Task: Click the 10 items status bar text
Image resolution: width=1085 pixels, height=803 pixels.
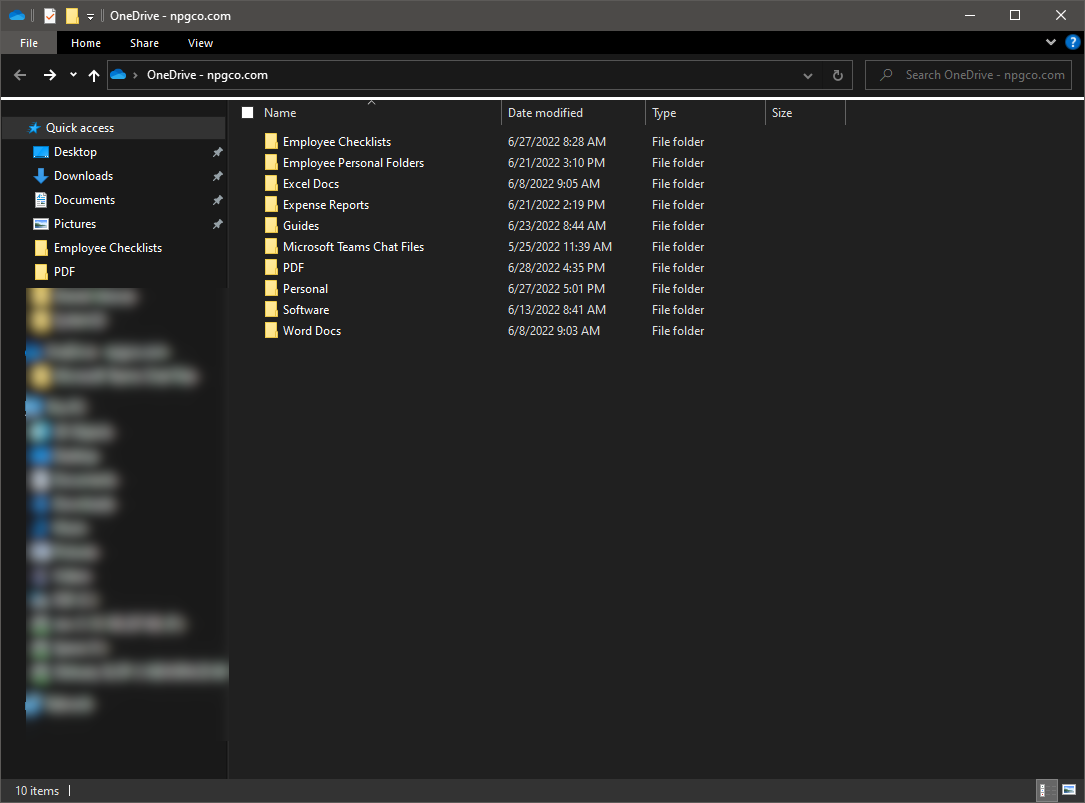Action: [x=37, y=791]
